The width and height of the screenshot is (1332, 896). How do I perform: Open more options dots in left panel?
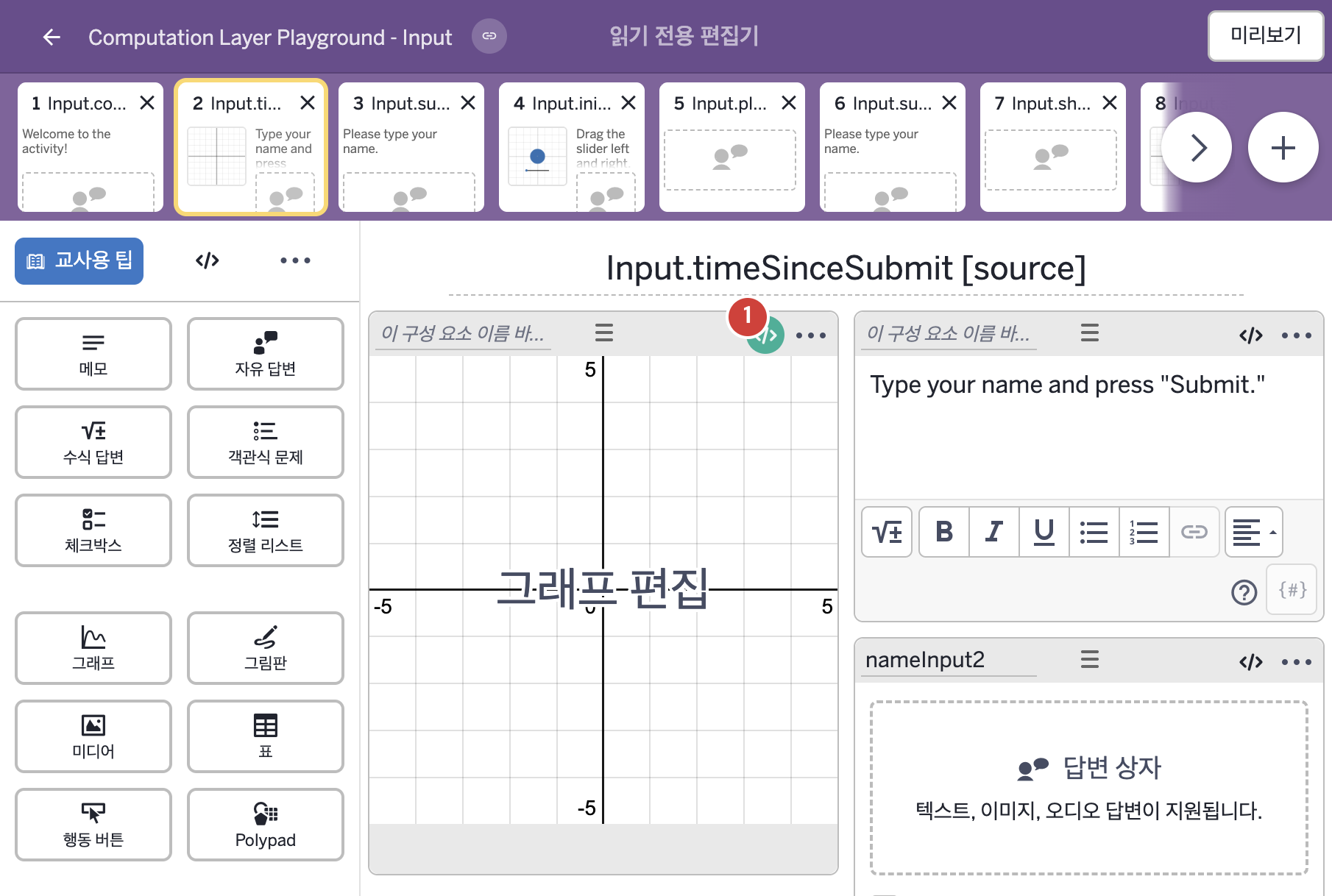click(295, 260)
